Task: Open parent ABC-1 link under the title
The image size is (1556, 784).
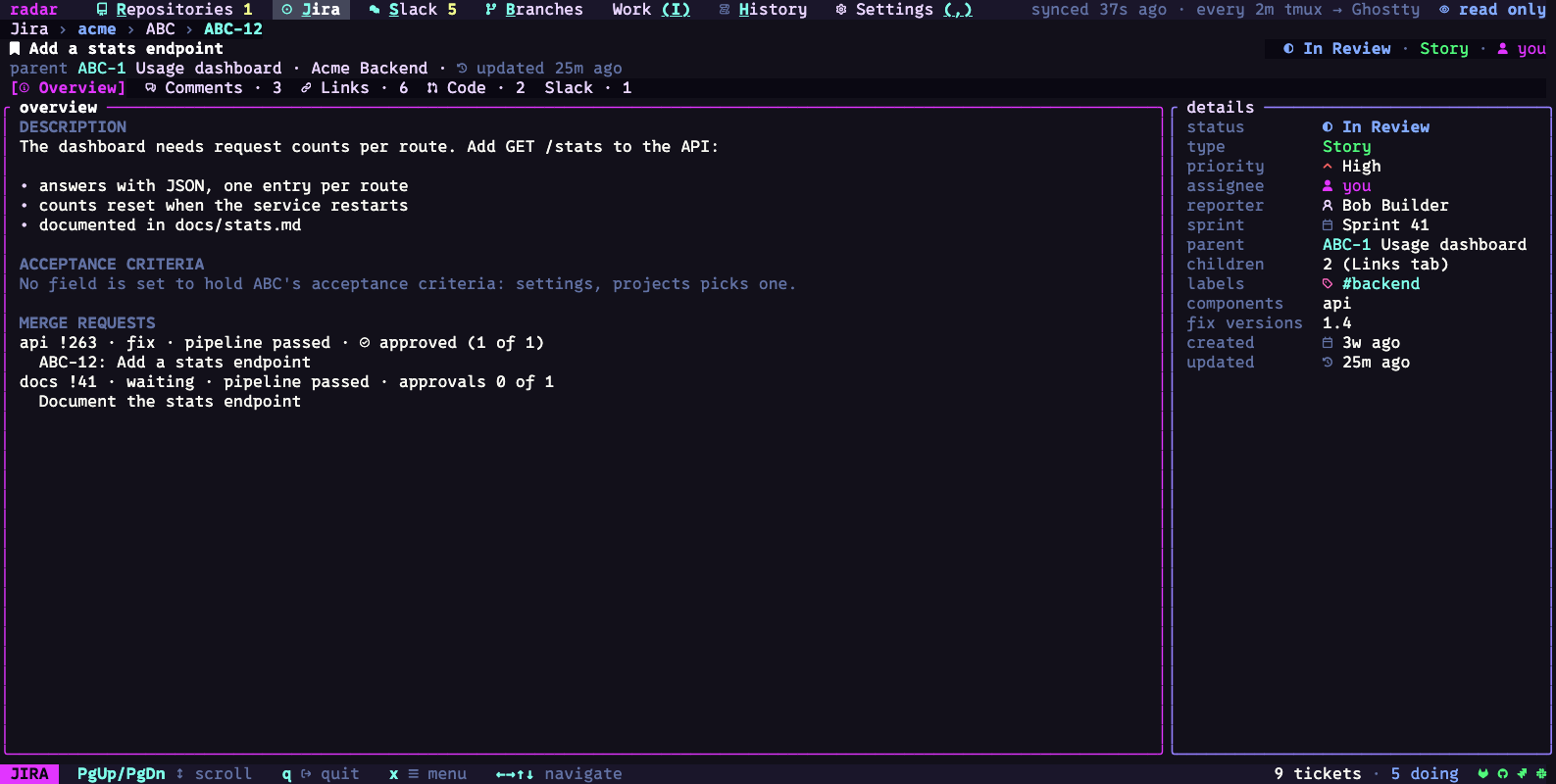Action: 101,68
